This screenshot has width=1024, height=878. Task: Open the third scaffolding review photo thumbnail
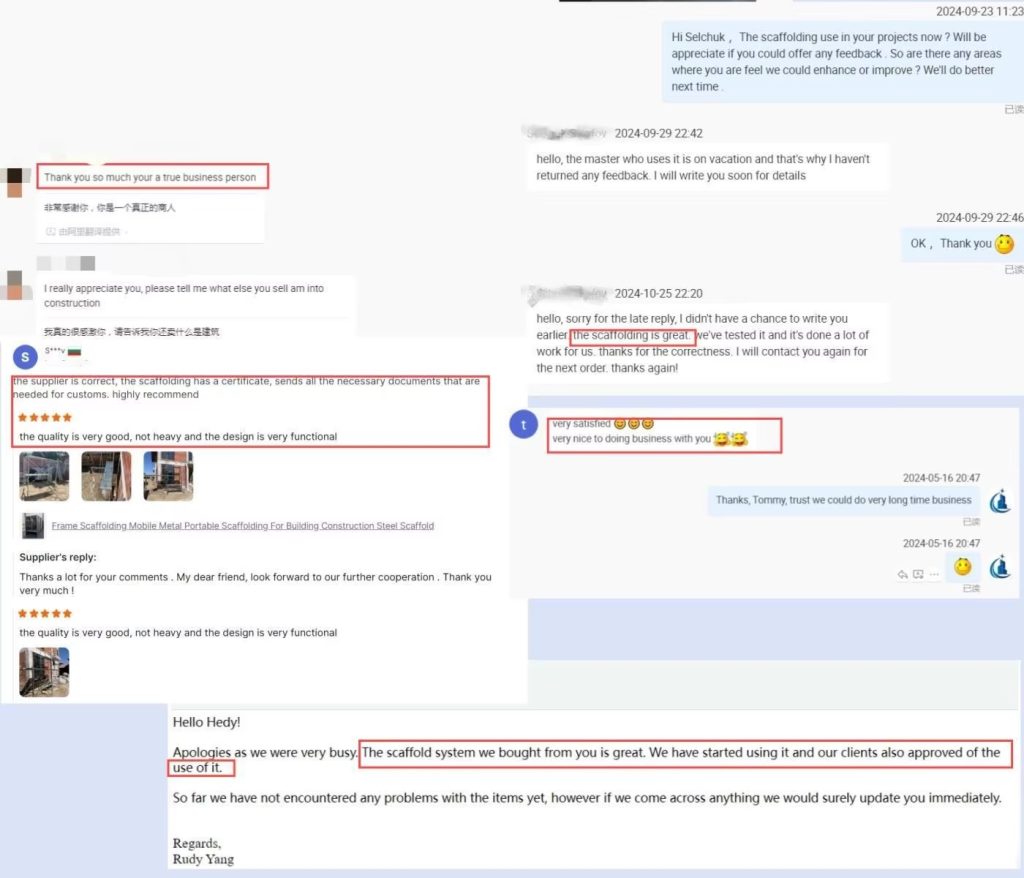click(168, 476)
